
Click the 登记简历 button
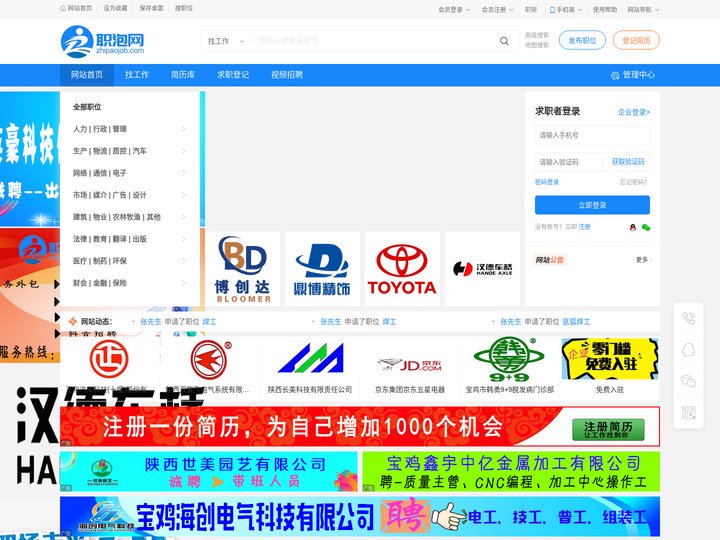click(636, 40)
